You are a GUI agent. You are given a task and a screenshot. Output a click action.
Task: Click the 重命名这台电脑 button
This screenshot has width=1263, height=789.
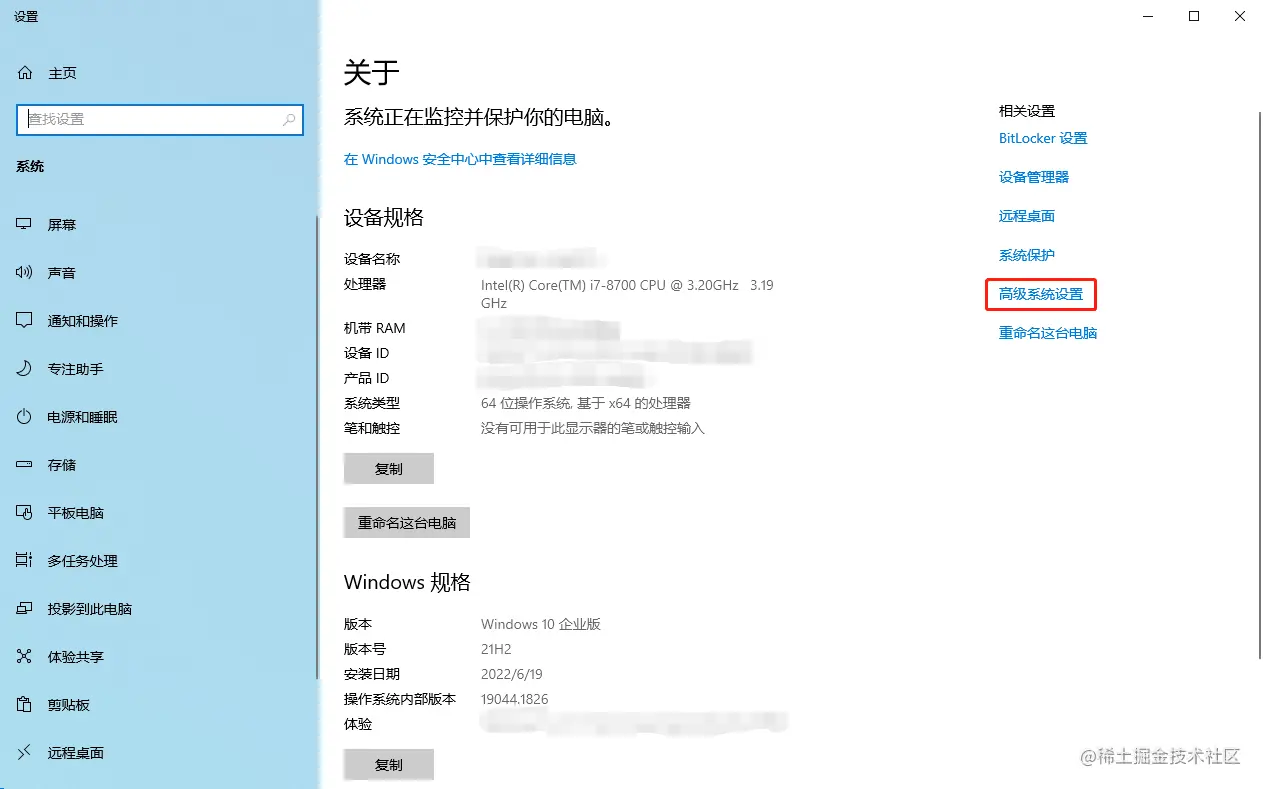coord(407,523)
